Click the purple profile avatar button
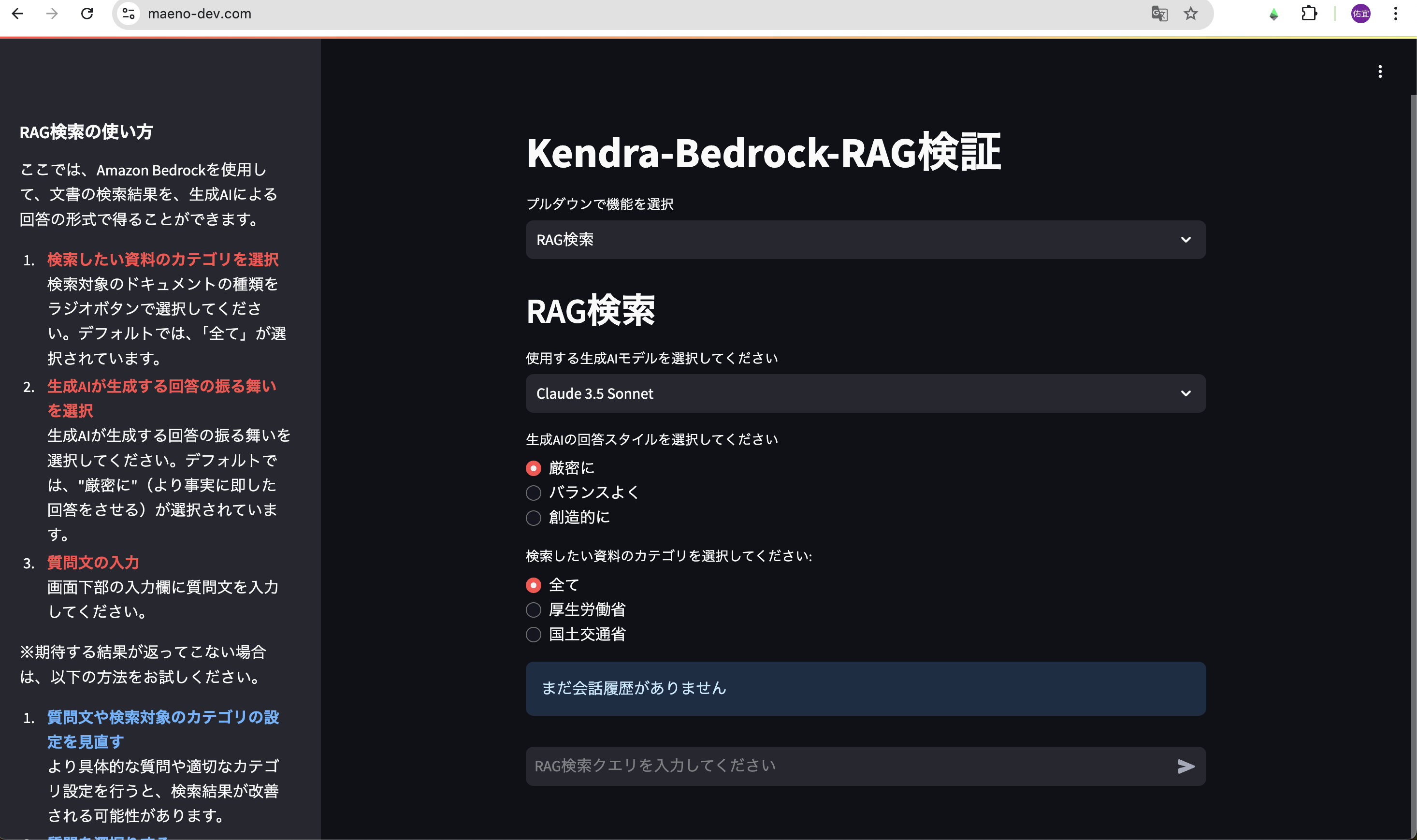Image resolution: width=1417 pixels, height=840 pixels. 1360,14
